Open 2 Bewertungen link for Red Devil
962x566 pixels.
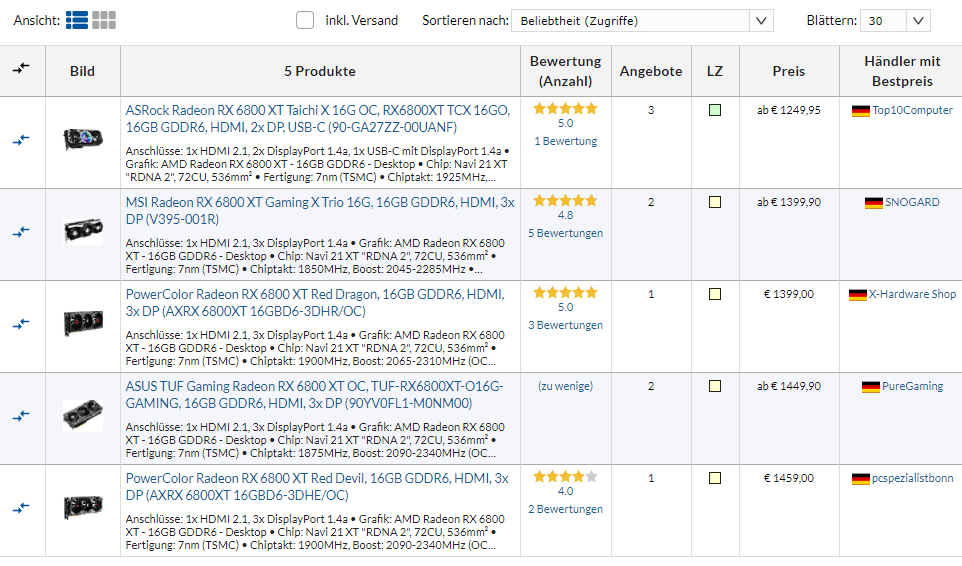[x=566, y=509]
